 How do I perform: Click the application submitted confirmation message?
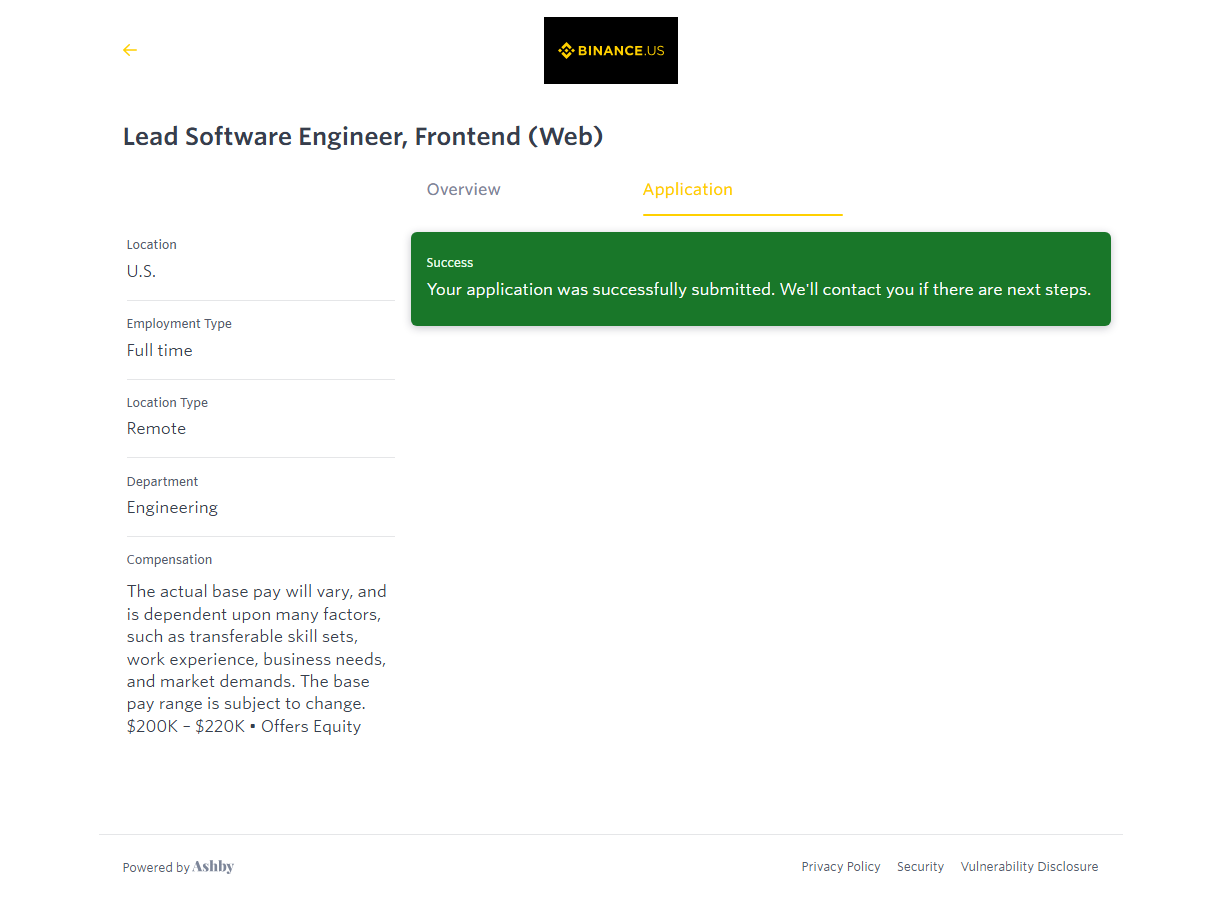758,290
